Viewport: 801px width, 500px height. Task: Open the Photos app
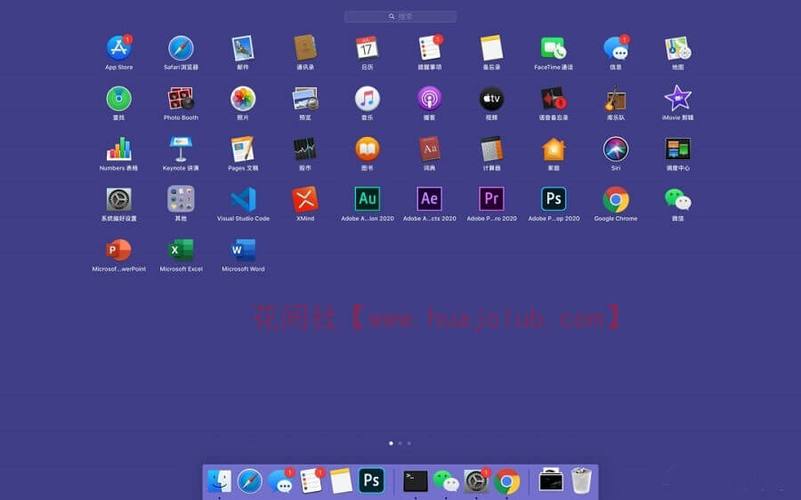[243, 99]
